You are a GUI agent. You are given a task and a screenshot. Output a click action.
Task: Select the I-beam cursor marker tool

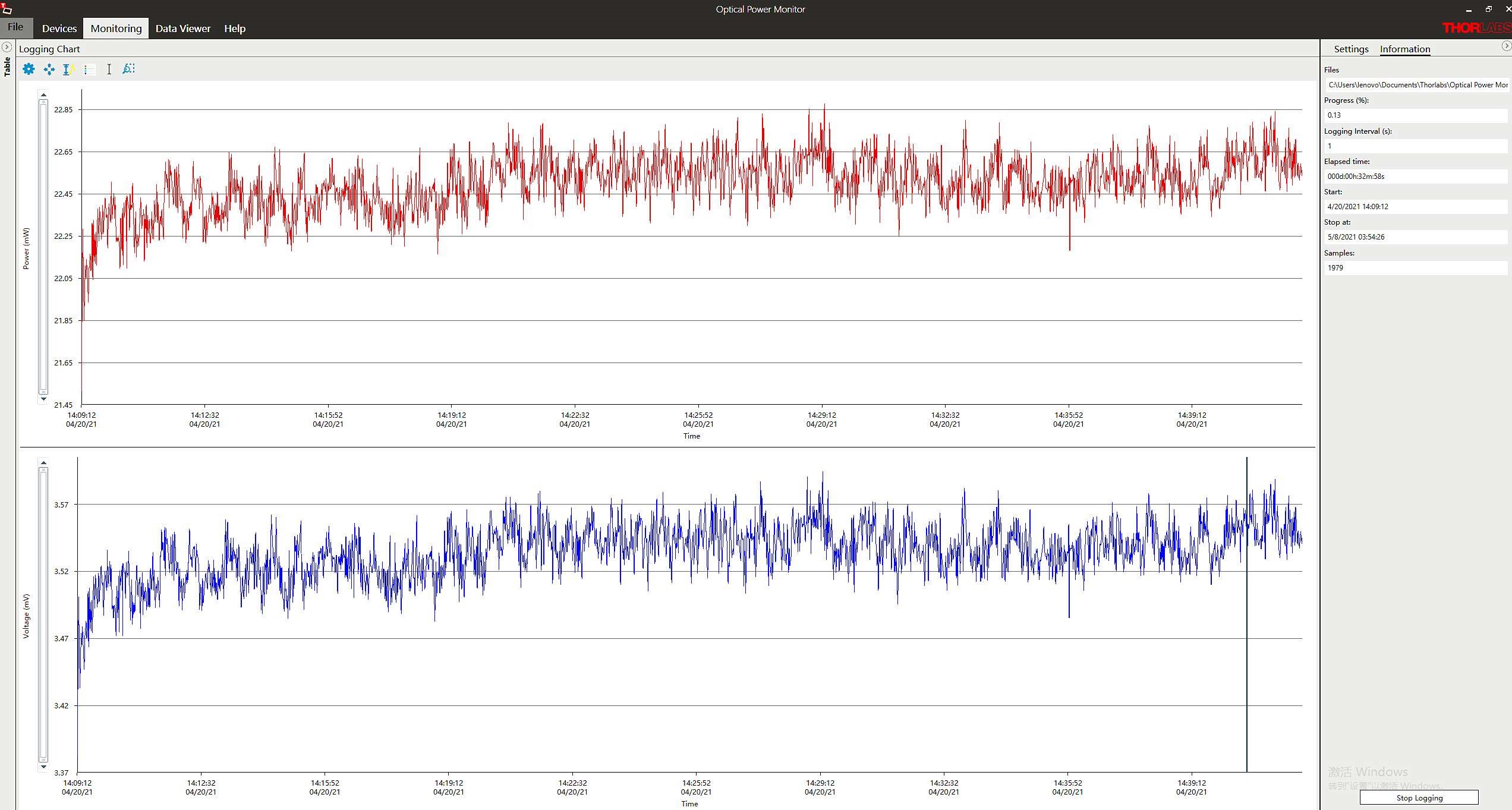coord(109,70)
